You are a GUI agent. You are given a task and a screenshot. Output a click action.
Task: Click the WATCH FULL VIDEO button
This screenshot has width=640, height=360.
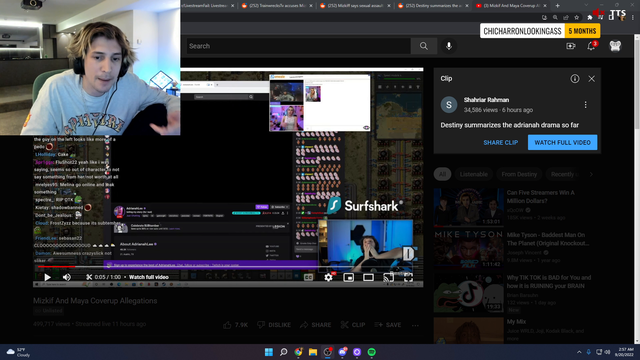click(x=562, y=142)
